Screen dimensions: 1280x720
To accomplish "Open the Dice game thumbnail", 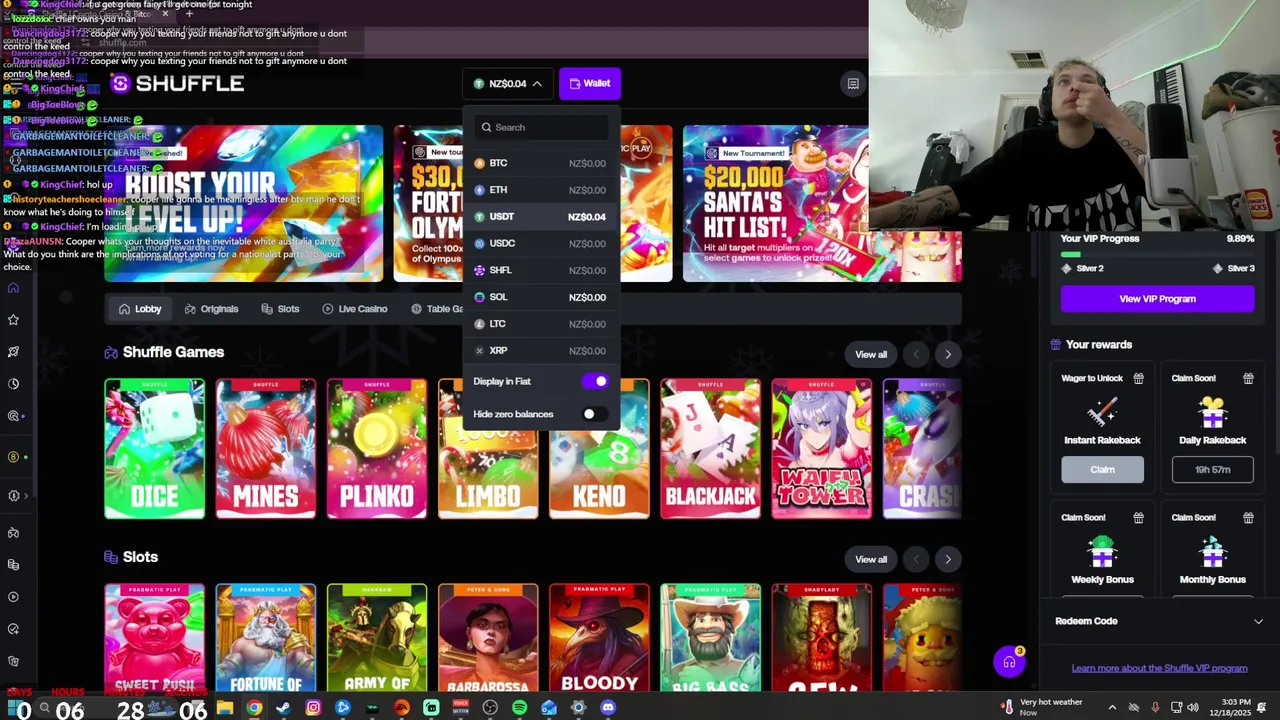I will coord(155,449).
